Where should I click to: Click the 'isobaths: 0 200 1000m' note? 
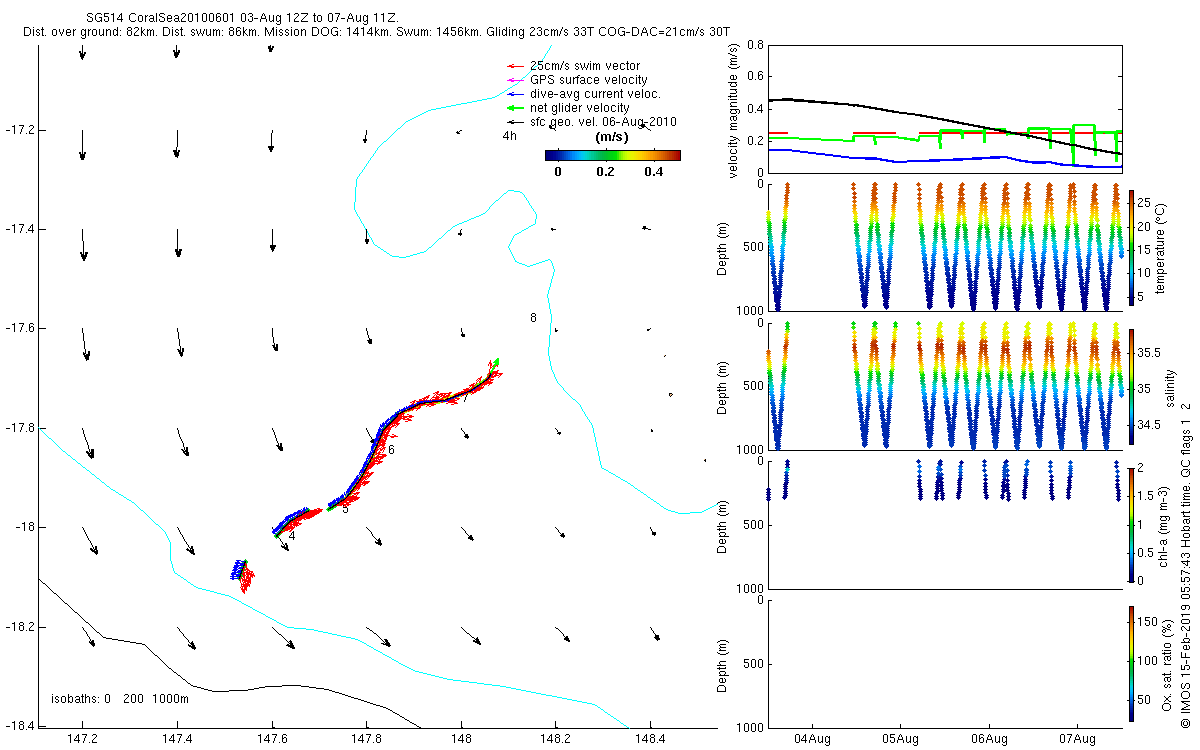pos(119,698)
